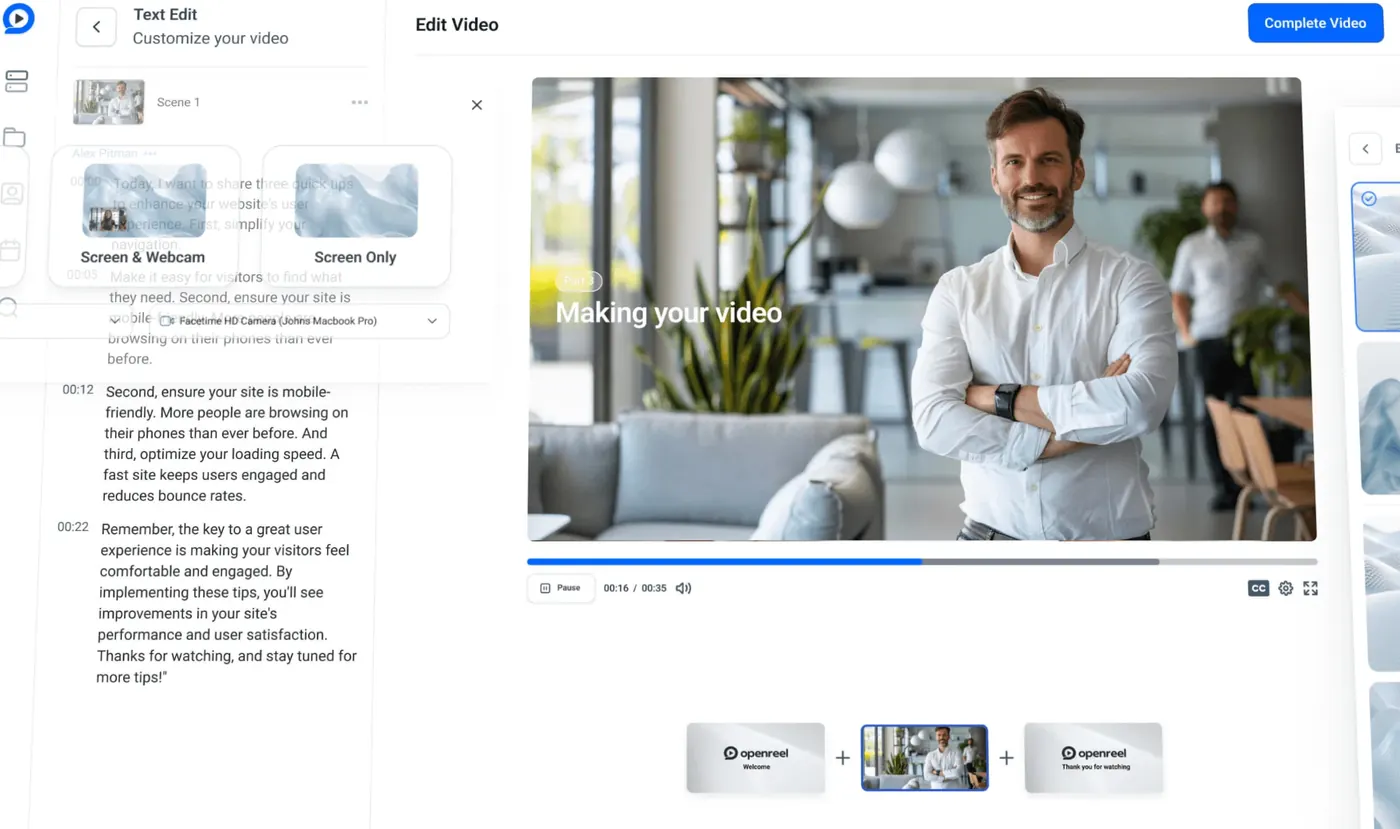Select Screen & Webcam recording option
Screen dimensions: 1400x829
[143, 216]
